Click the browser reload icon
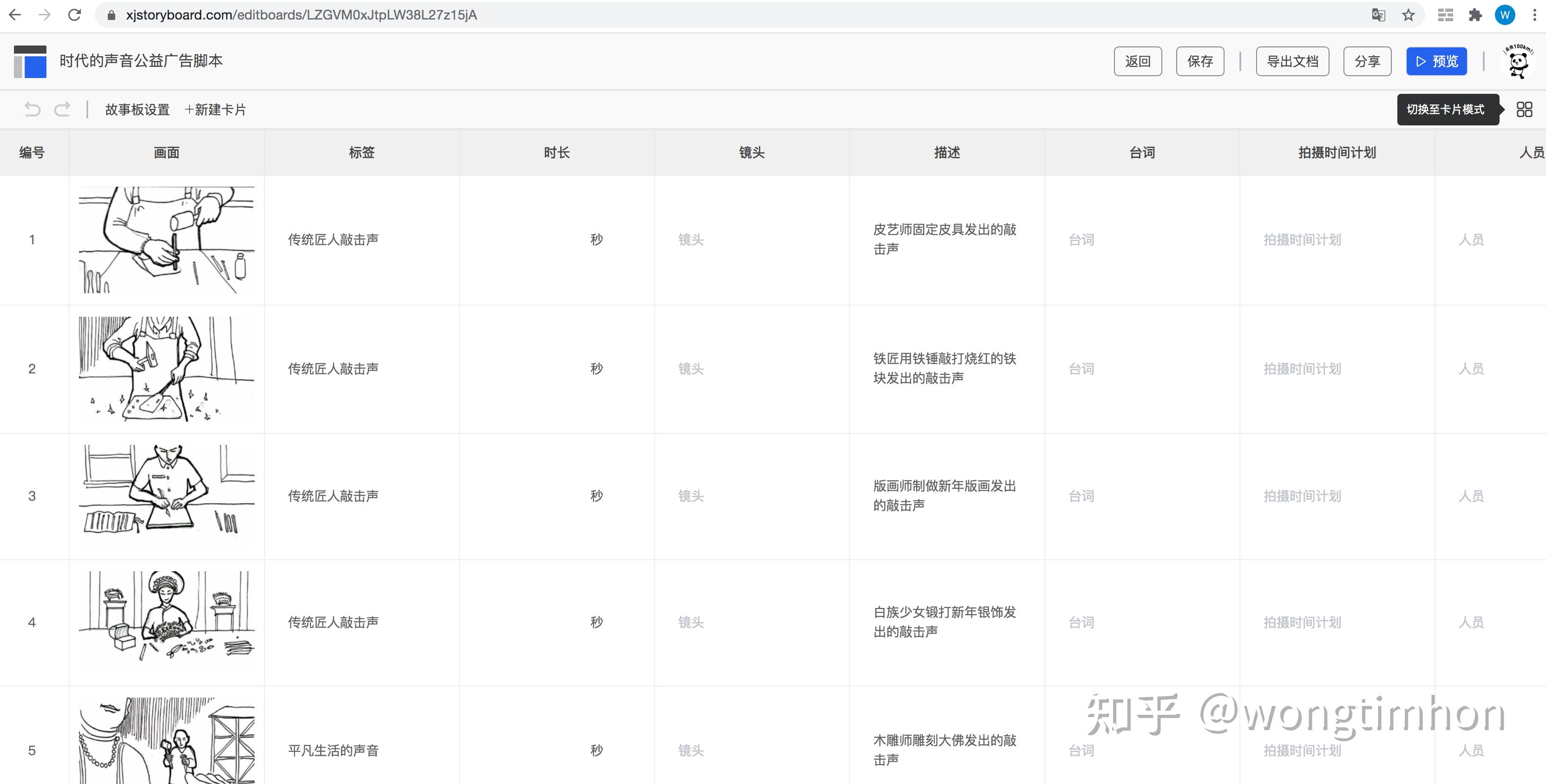1546x784 pixels. click(74, 15)
